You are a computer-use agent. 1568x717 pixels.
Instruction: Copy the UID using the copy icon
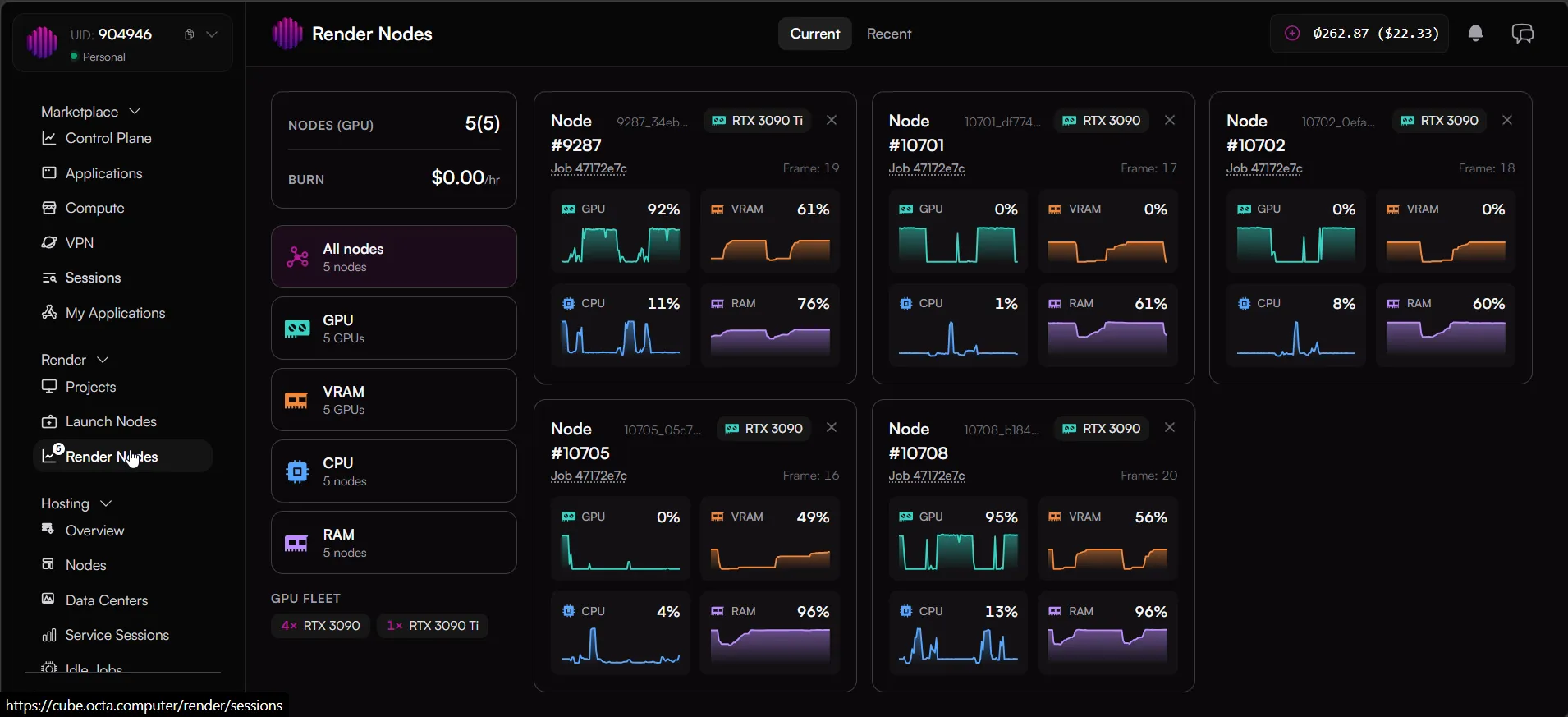[x=190, y=34]
